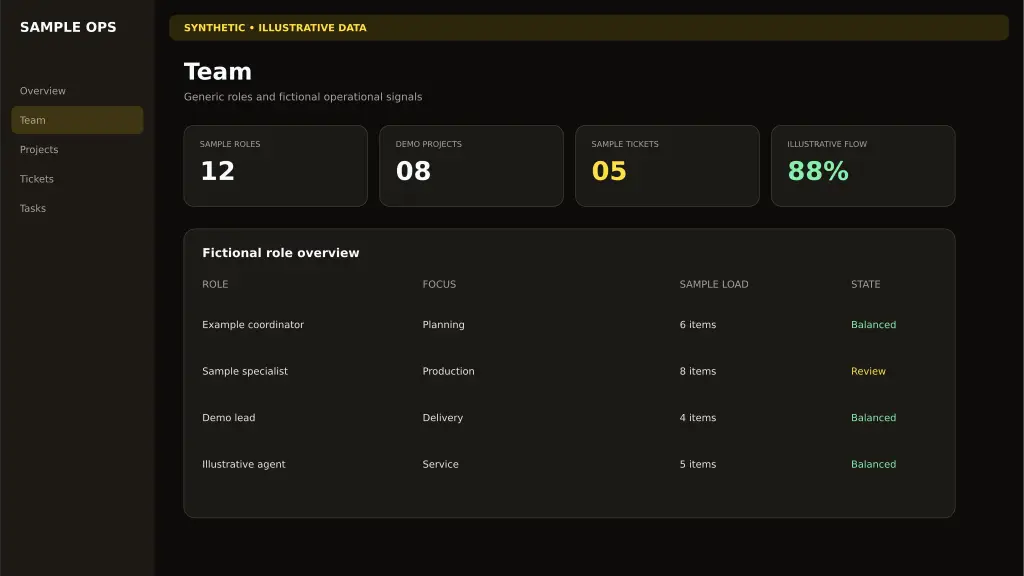Click the SAMPLE OPS logo title
Viewport: 1024px width, 576px height.
click(x=68, y=27)
